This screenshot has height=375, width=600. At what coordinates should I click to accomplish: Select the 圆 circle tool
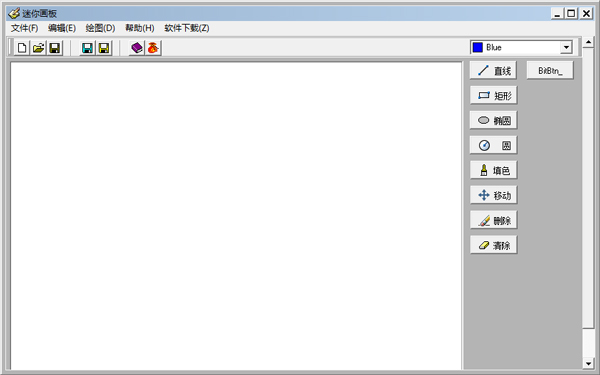coord(494,145)
